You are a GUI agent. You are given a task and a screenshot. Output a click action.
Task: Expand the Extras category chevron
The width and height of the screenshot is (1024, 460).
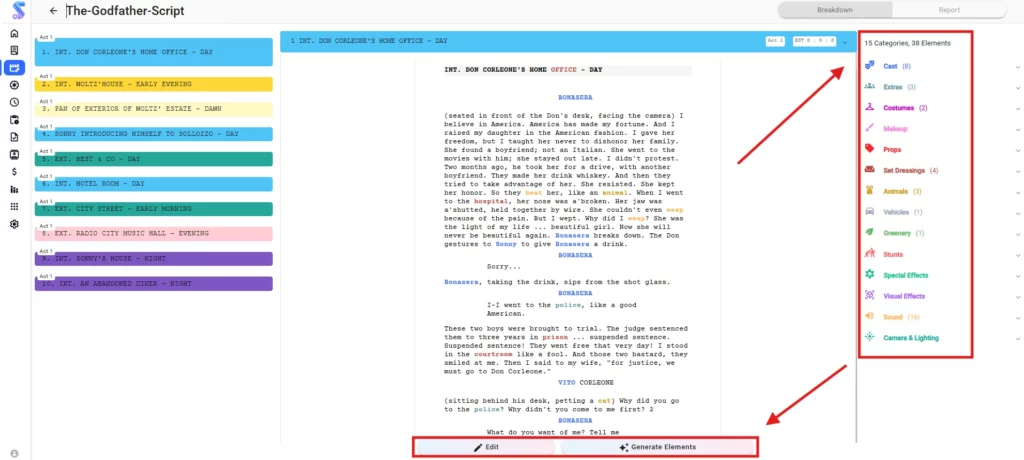(1017, 88)
